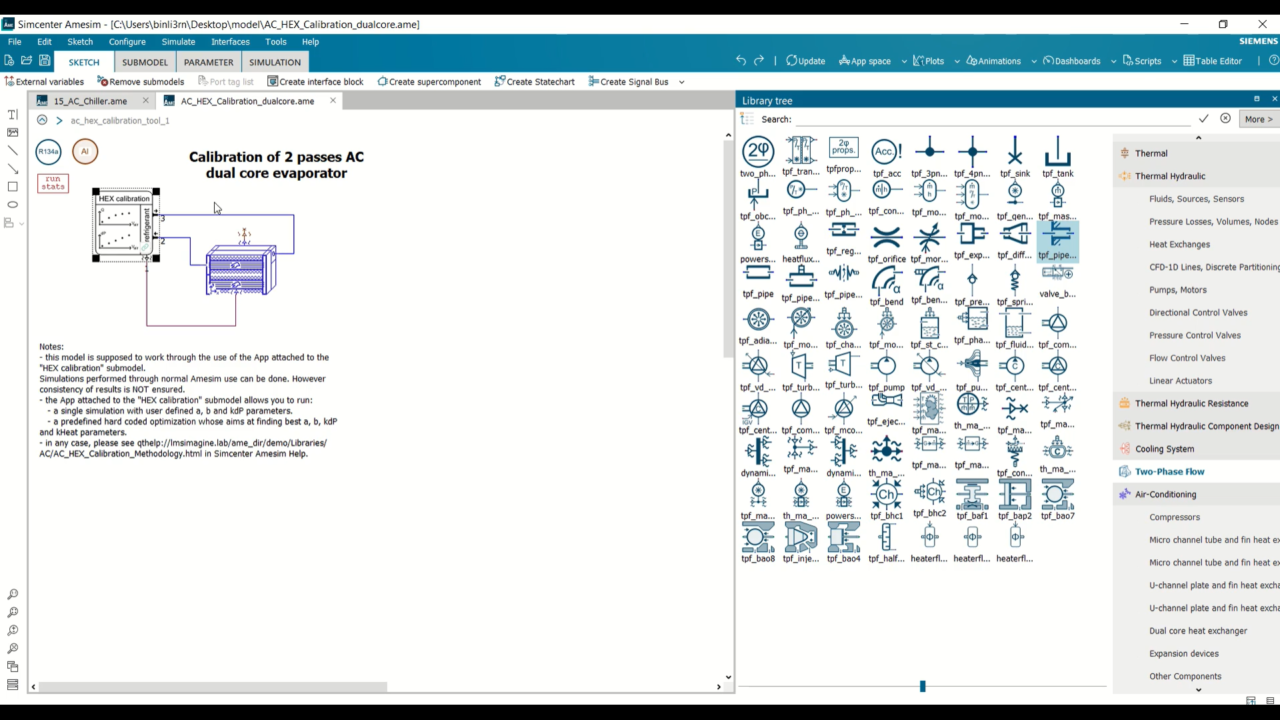This screenshot has width=1280, height=720.
Task: Select the tpf_bhc2 component icon
Action: tap(929, 492)
